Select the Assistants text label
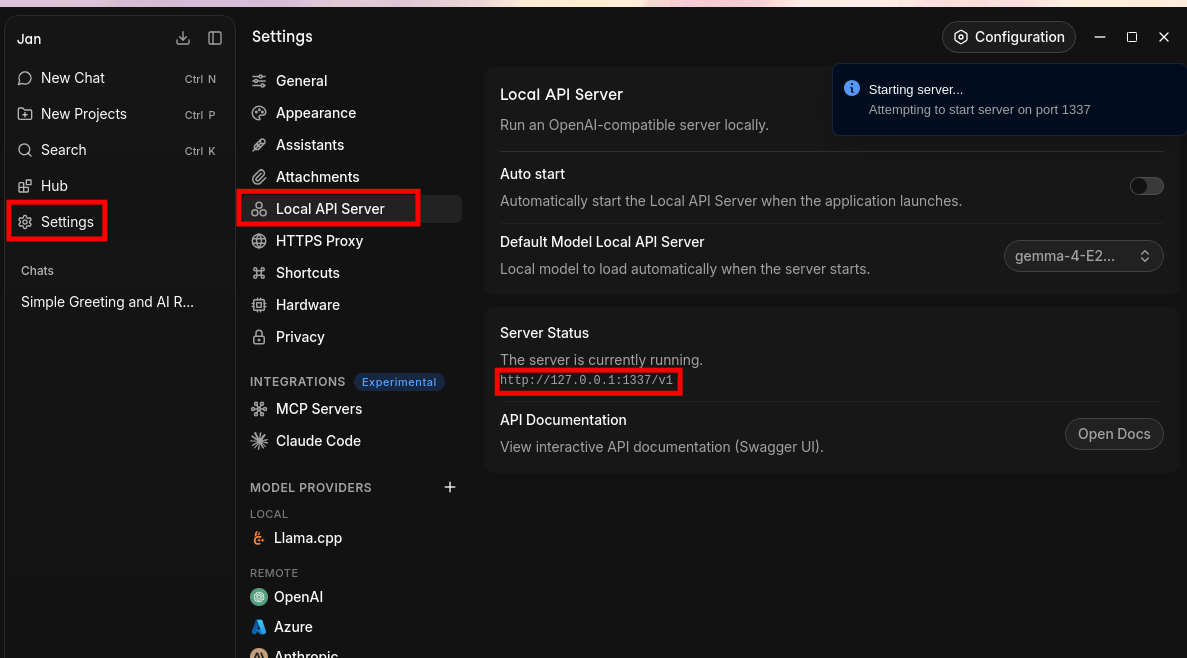 pos(310,145)
